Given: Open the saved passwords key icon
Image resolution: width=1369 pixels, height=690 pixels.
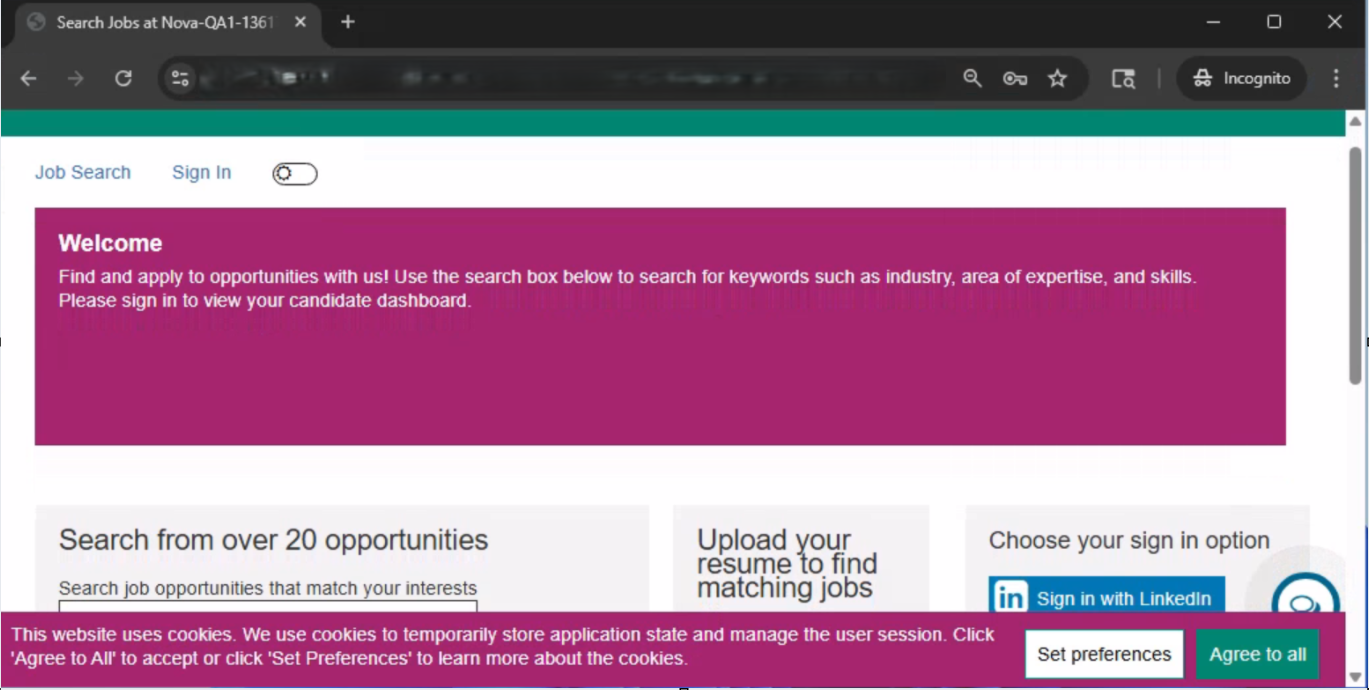Looking at the screenshot, I should (x=1015, y=78).
